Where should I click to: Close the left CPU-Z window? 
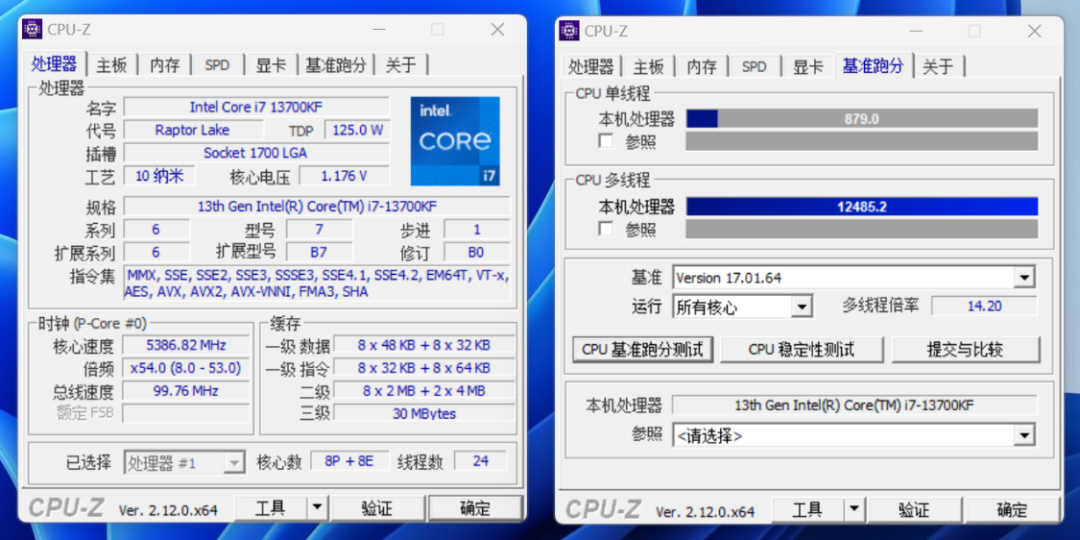497,30
